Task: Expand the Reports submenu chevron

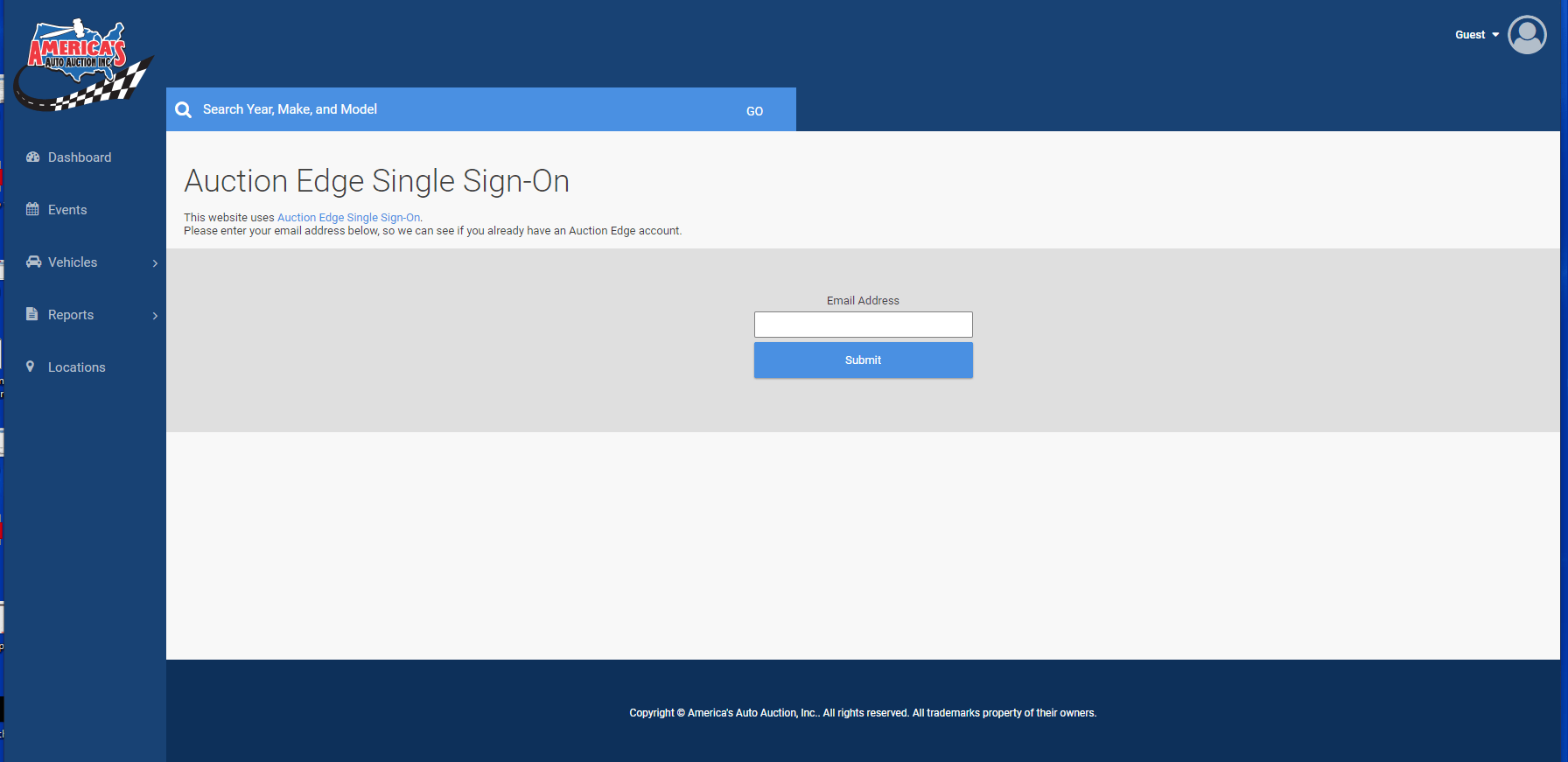Action: pyautogui.click(x=155, y=316)
